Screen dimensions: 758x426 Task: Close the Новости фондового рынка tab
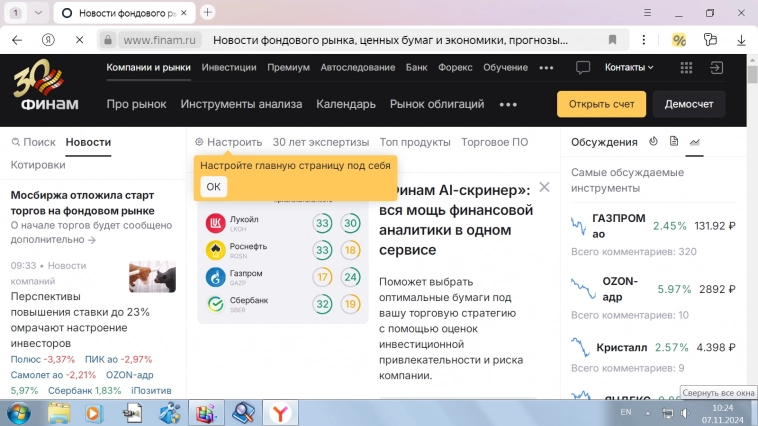click(184, 13)
